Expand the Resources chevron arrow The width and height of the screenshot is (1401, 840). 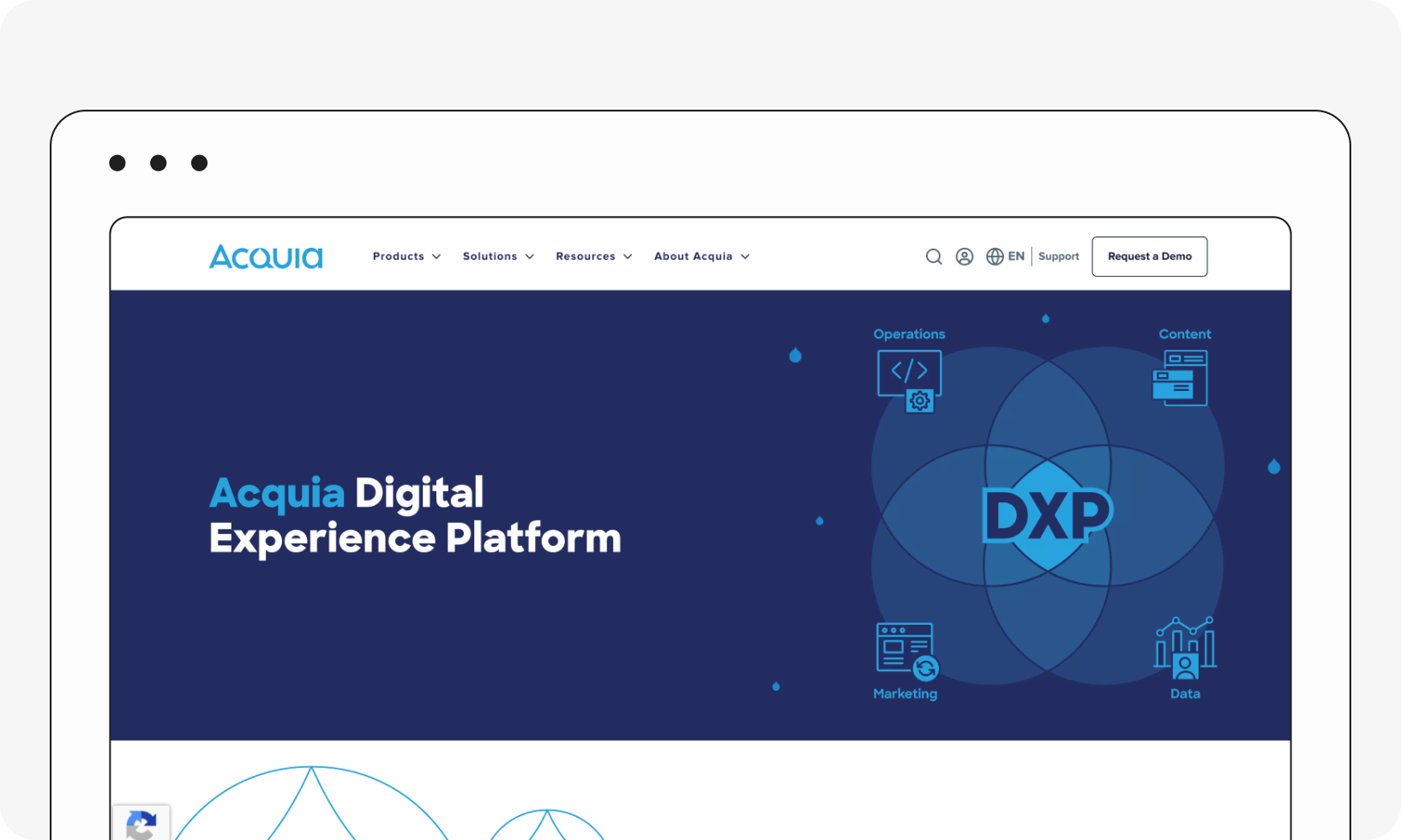[x=628, y=257]
